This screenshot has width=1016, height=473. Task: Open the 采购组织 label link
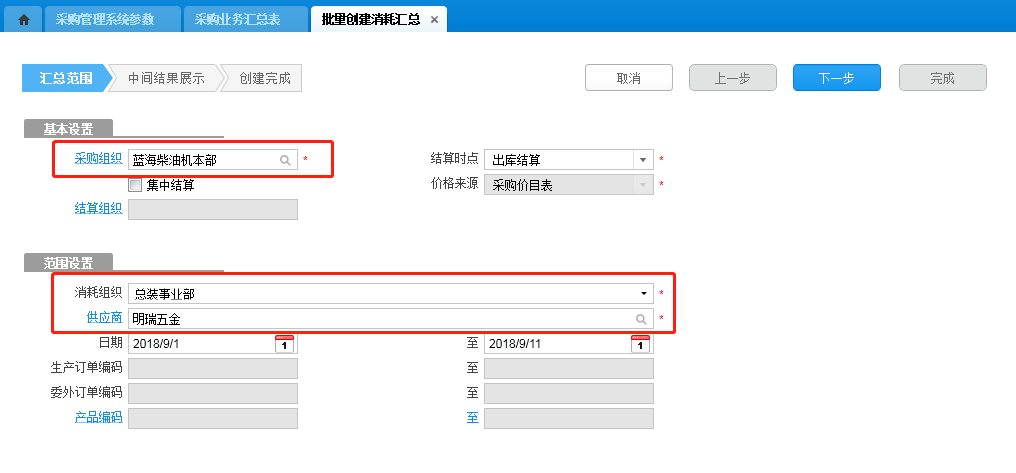coord(98,159)
